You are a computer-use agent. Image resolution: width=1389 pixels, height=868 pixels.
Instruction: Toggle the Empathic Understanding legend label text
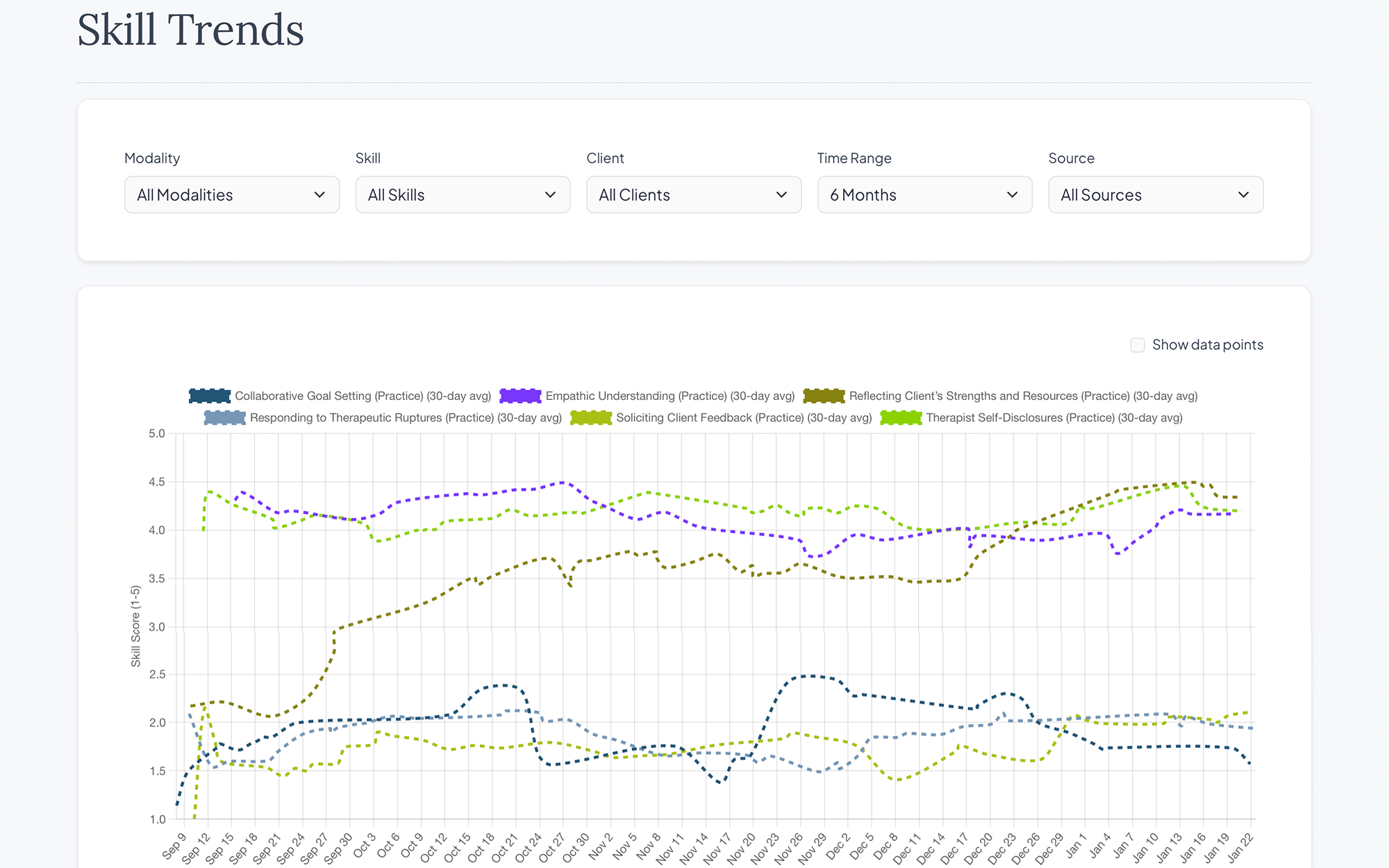(x=670, y=396)
